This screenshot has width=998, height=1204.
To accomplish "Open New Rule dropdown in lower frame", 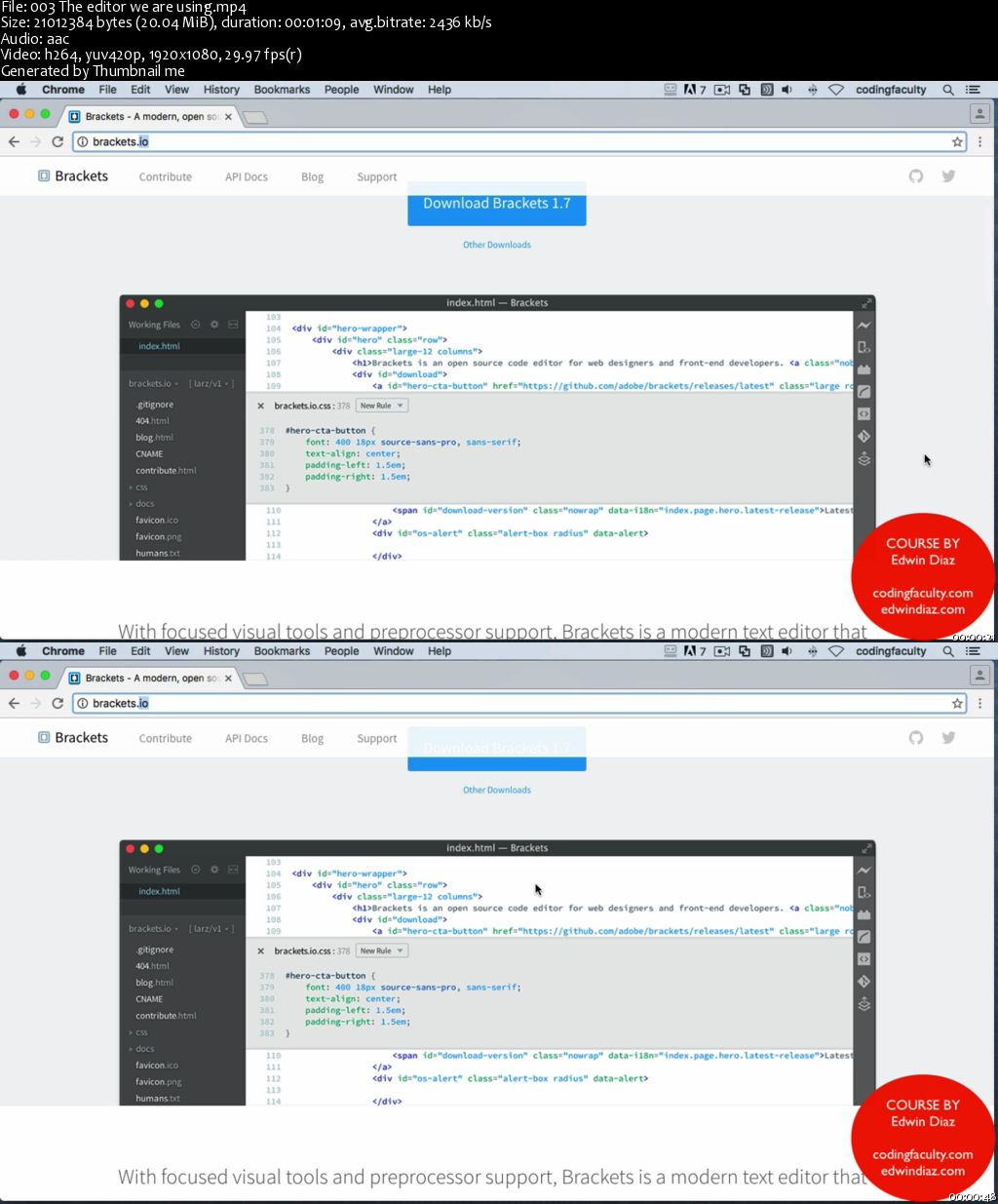I will click(x=381, y=951).
